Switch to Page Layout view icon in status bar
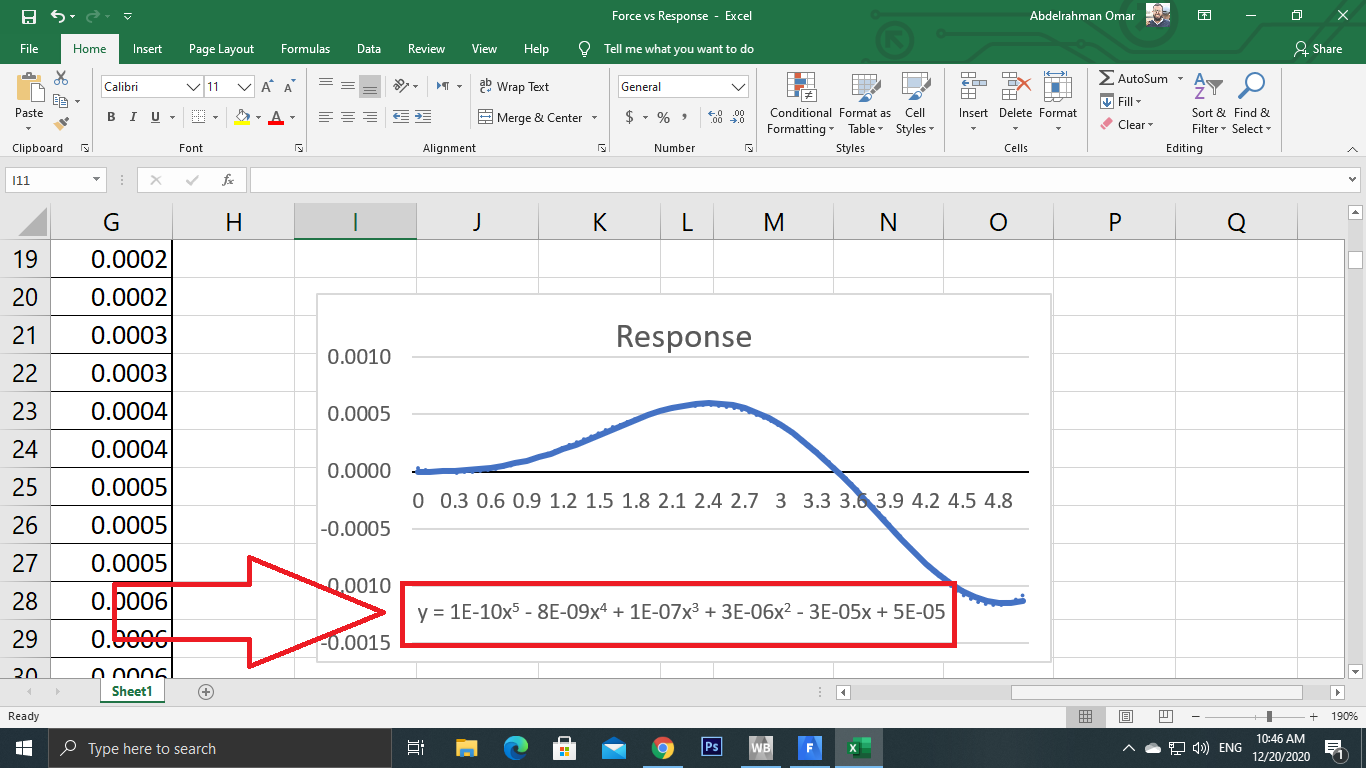1366x768 pixels. tap(1125, 716)
